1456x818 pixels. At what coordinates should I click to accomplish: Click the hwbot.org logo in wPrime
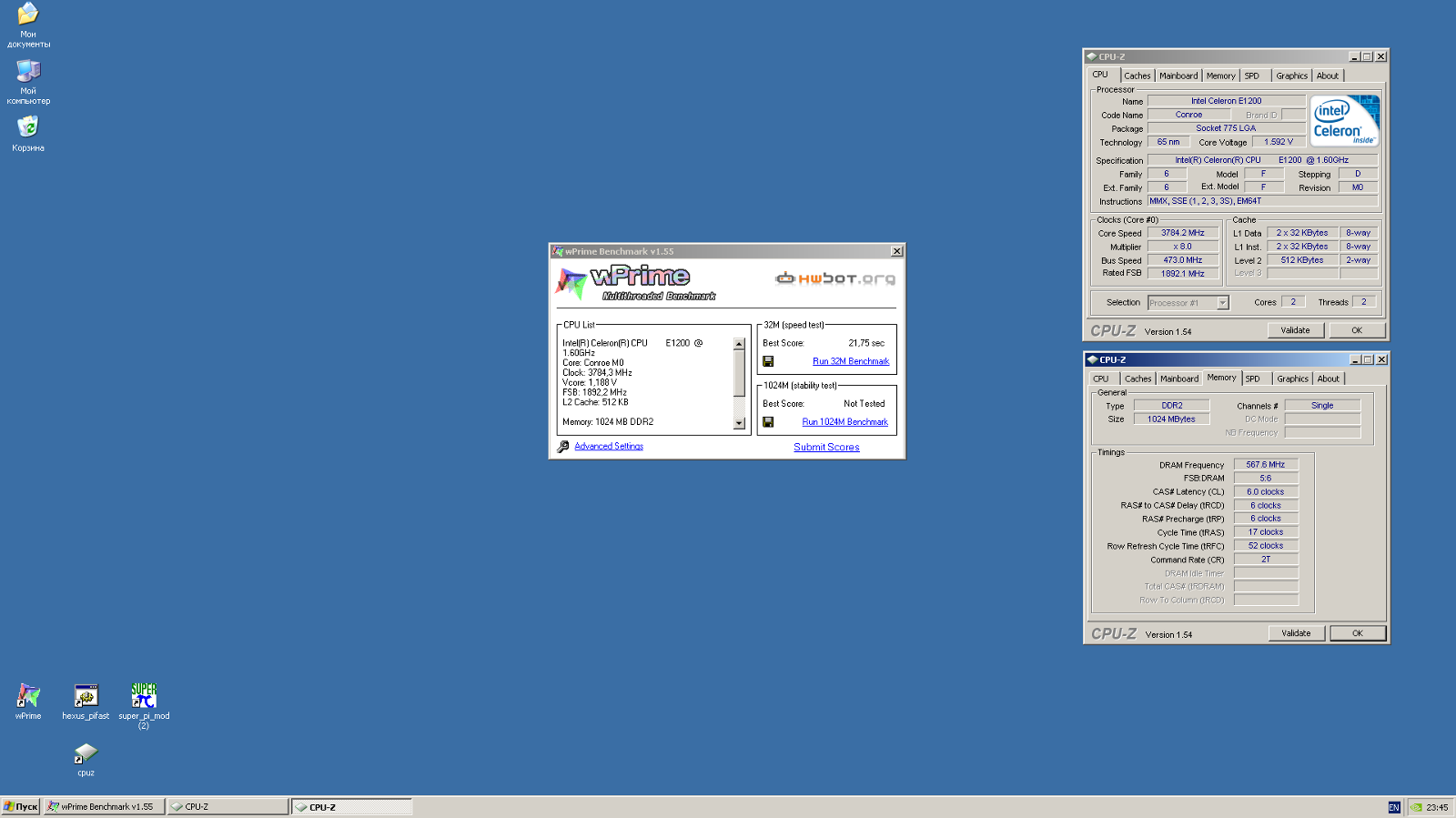click(835, 278)
